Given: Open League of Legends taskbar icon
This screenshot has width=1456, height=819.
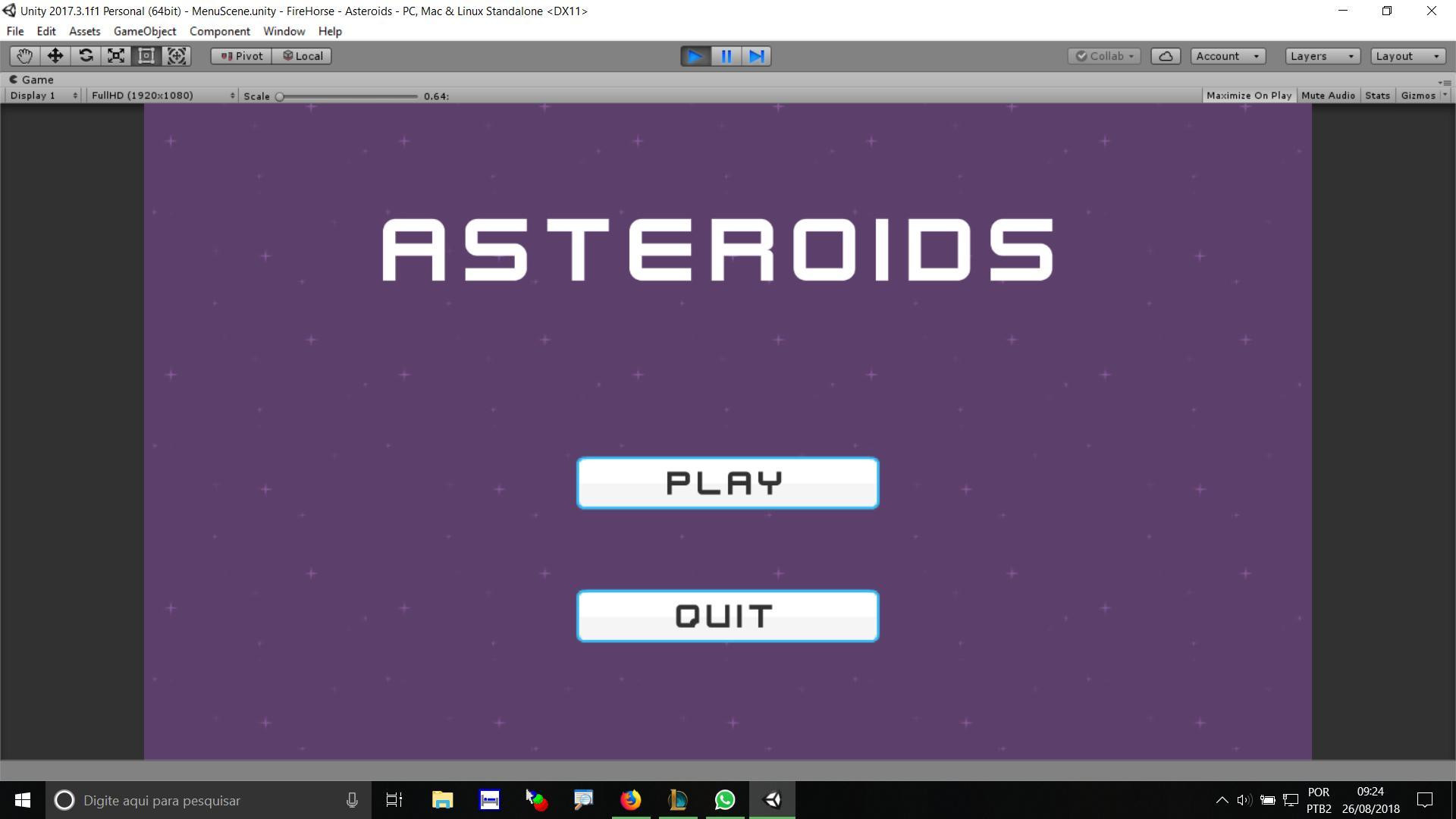Looking at the screenshot, I should pos(677,800).
